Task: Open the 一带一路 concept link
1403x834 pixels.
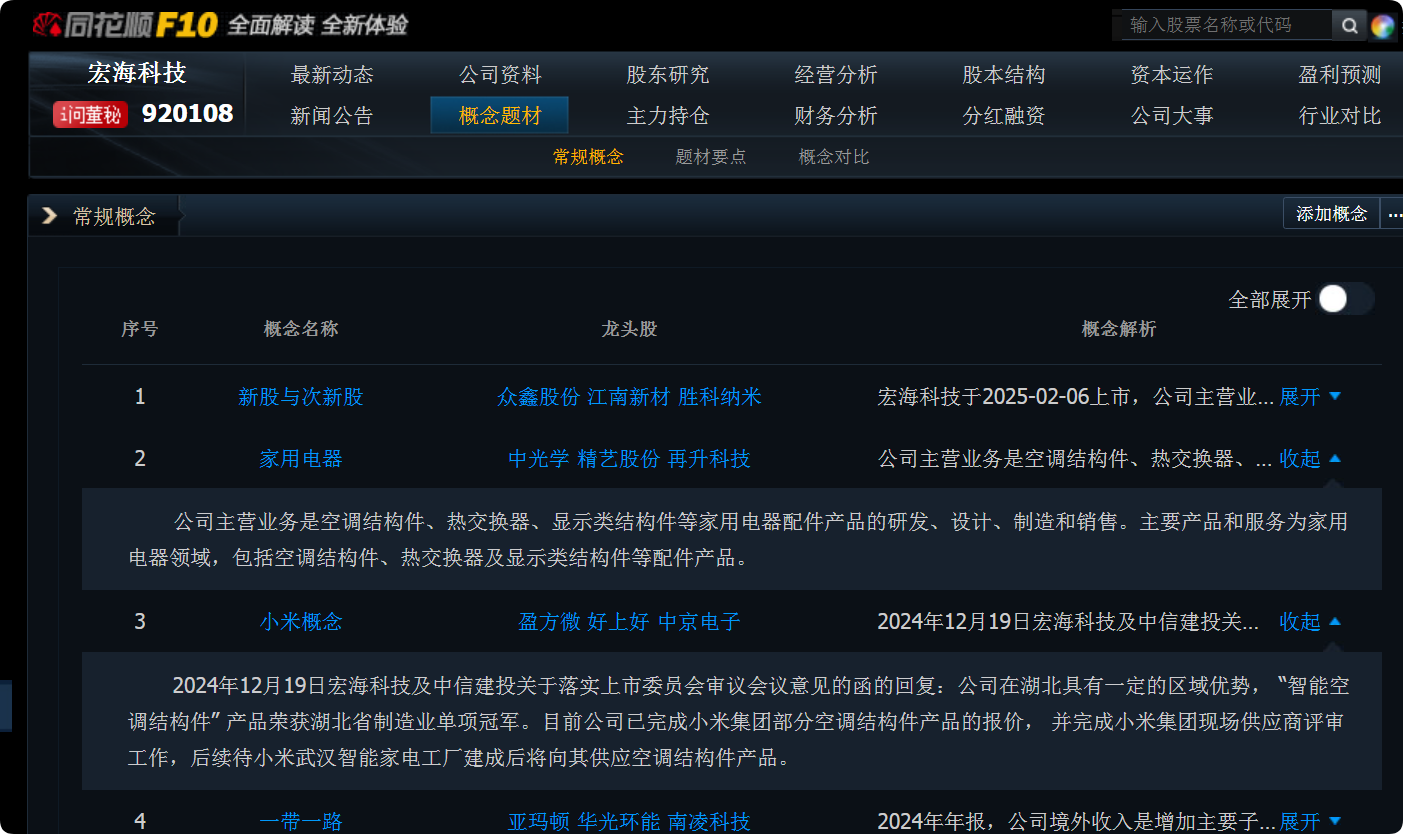Action: click(301, 822)
